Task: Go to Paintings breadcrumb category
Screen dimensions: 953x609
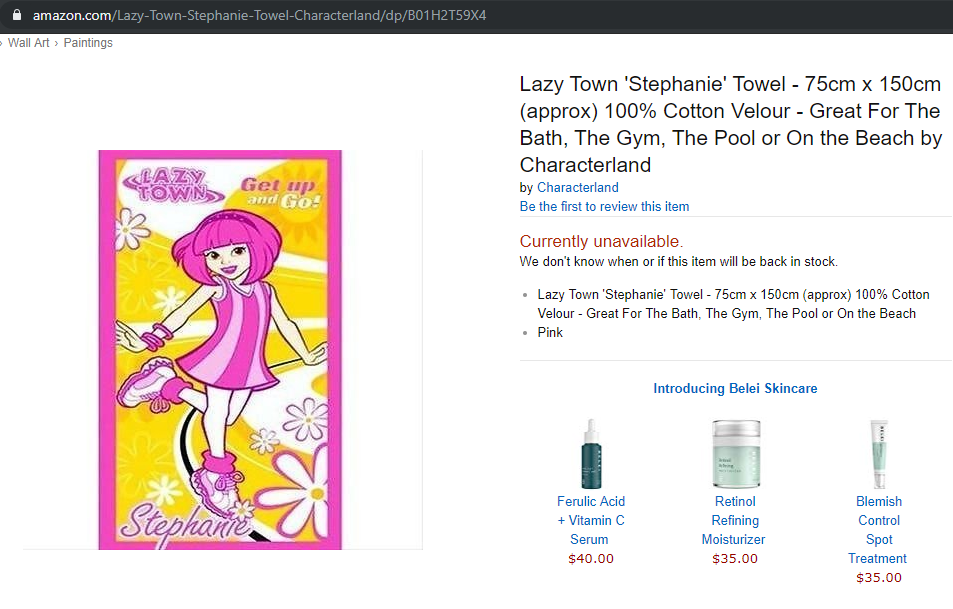Action: 88,43
